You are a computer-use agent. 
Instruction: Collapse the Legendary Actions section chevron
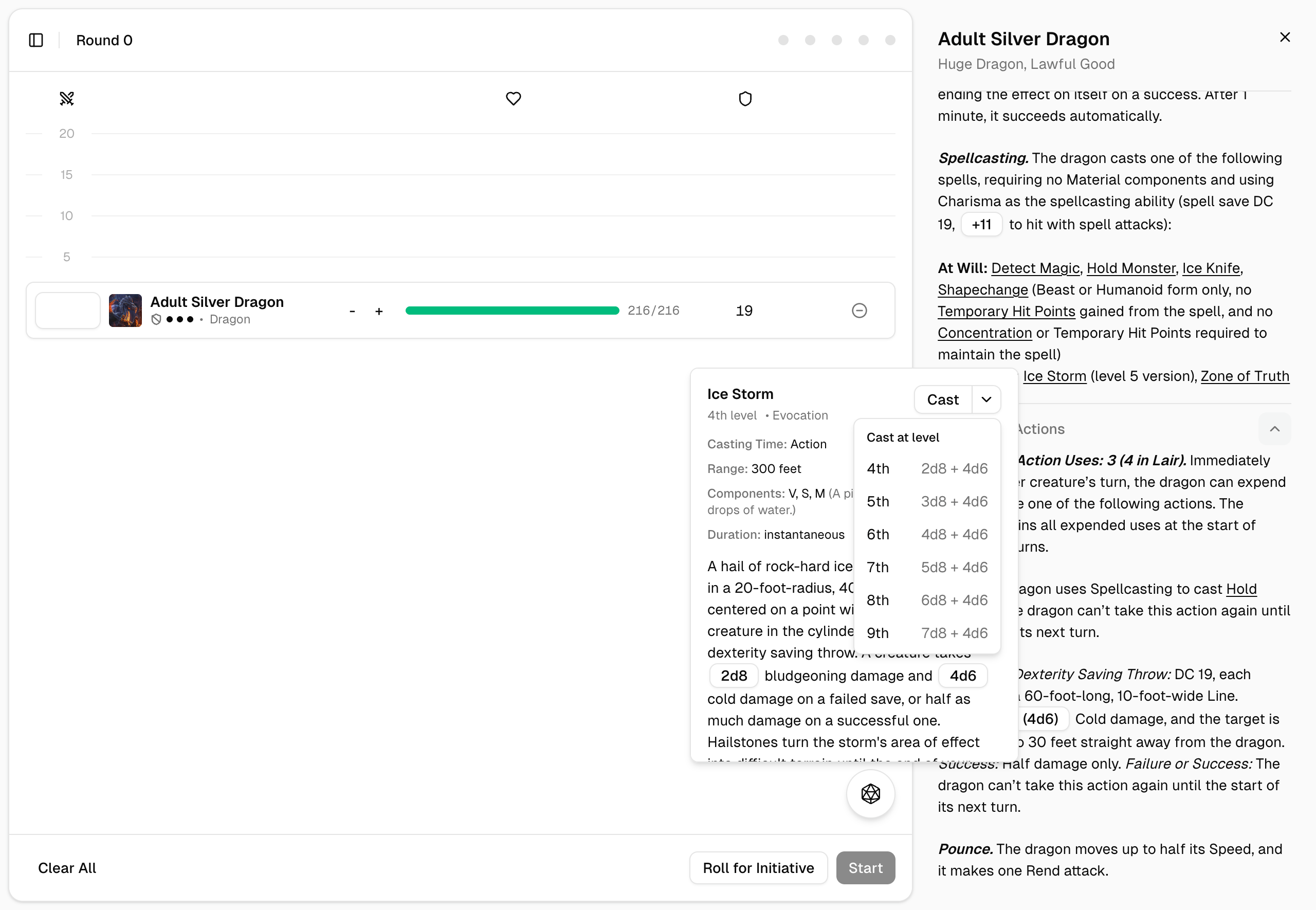coord(1274,429)
